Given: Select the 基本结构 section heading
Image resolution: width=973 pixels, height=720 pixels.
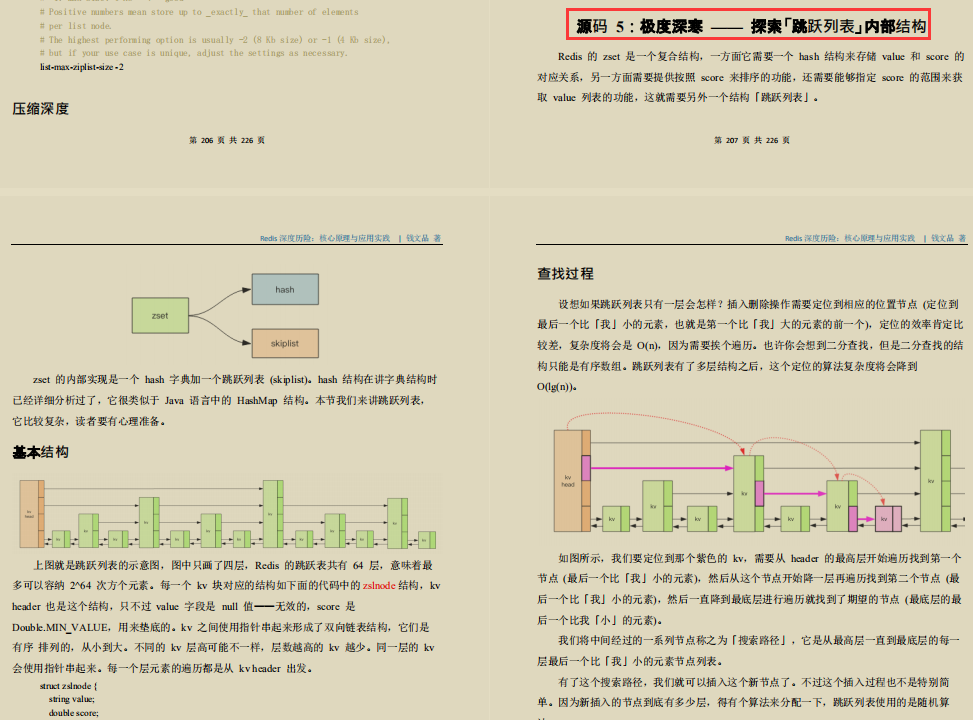Looking at the screenshot, I should (40, 452).
